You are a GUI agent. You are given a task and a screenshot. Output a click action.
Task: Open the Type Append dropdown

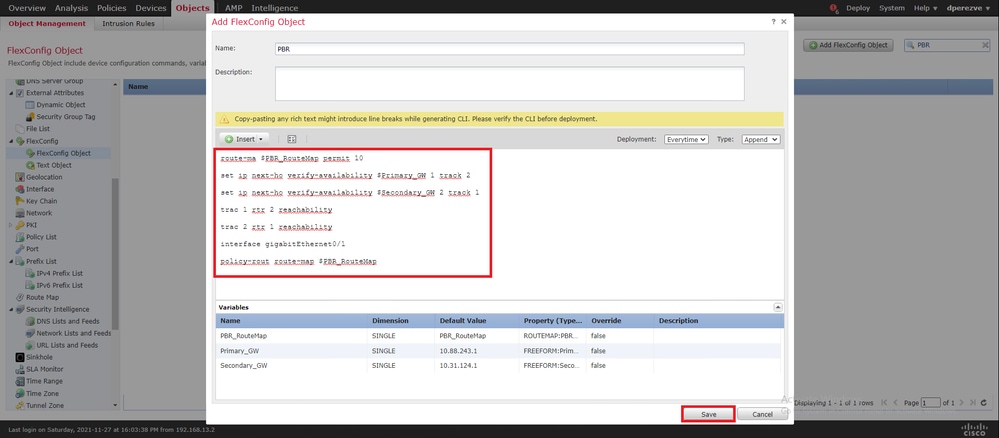click(761, 139)
